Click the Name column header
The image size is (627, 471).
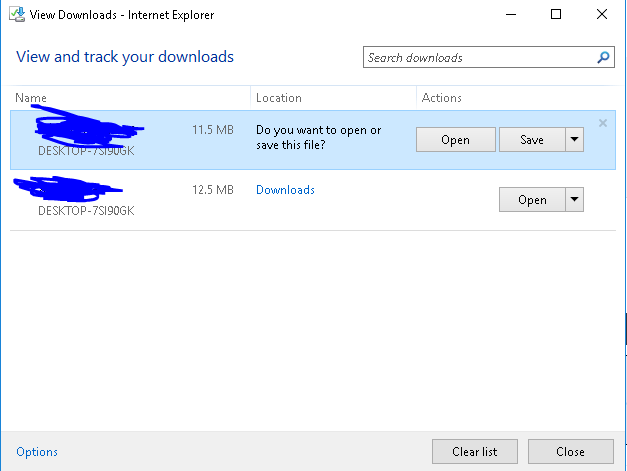[x=31, y=98]
